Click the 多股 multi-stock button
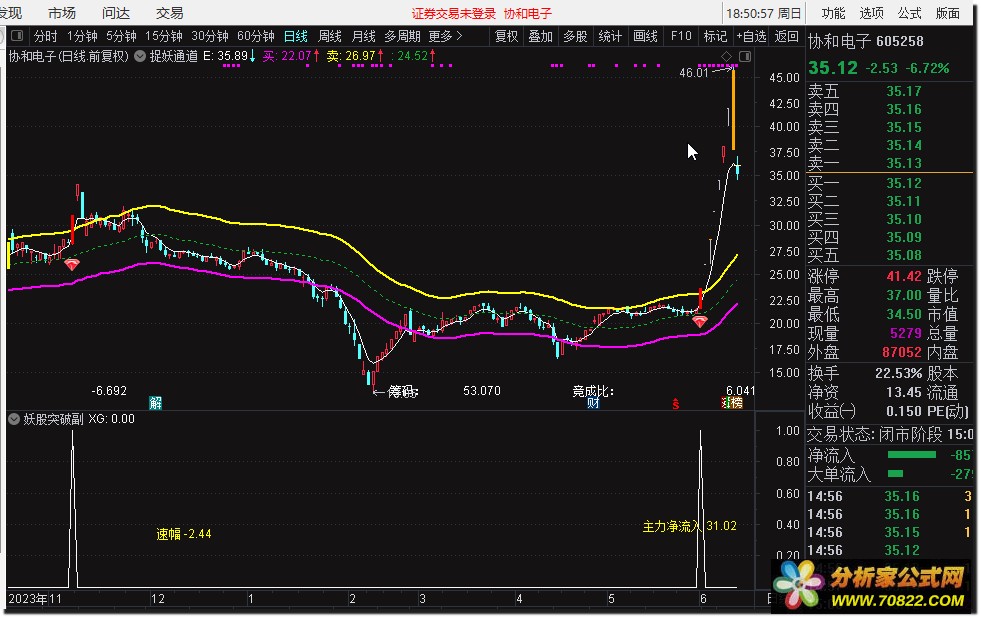981x617 pixels. [575, 36]
